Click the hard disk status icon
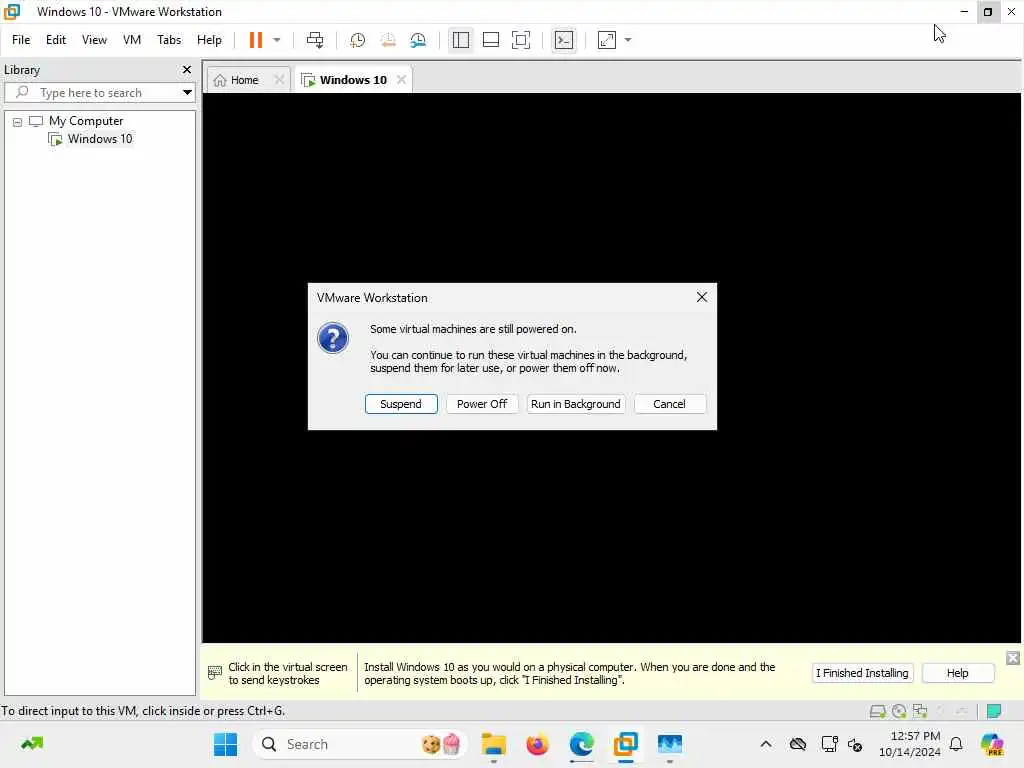The height and width of the screenshot is (768, 1024). tap(878, 711)
